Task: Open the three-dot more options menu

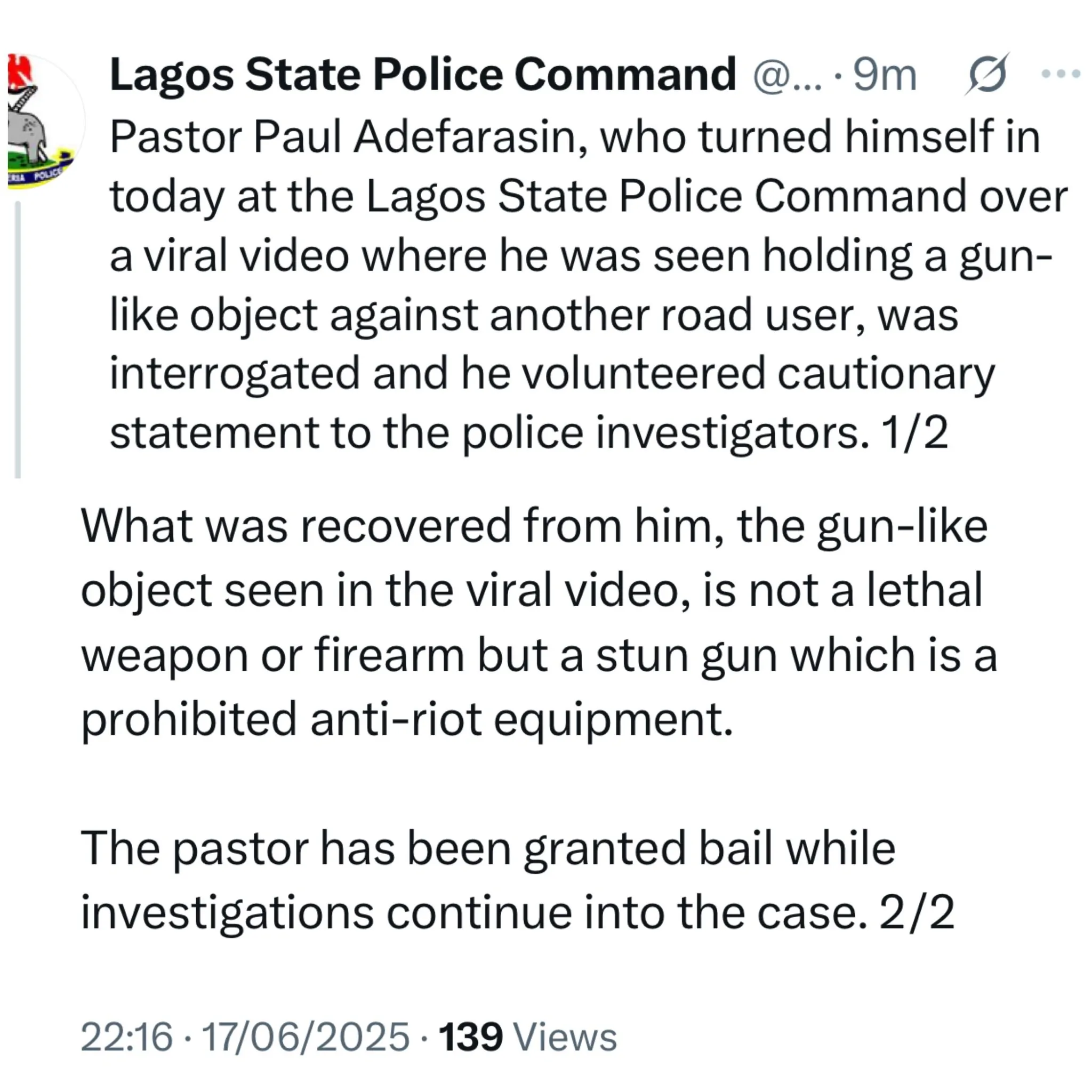Action: tap(1060, 74)
